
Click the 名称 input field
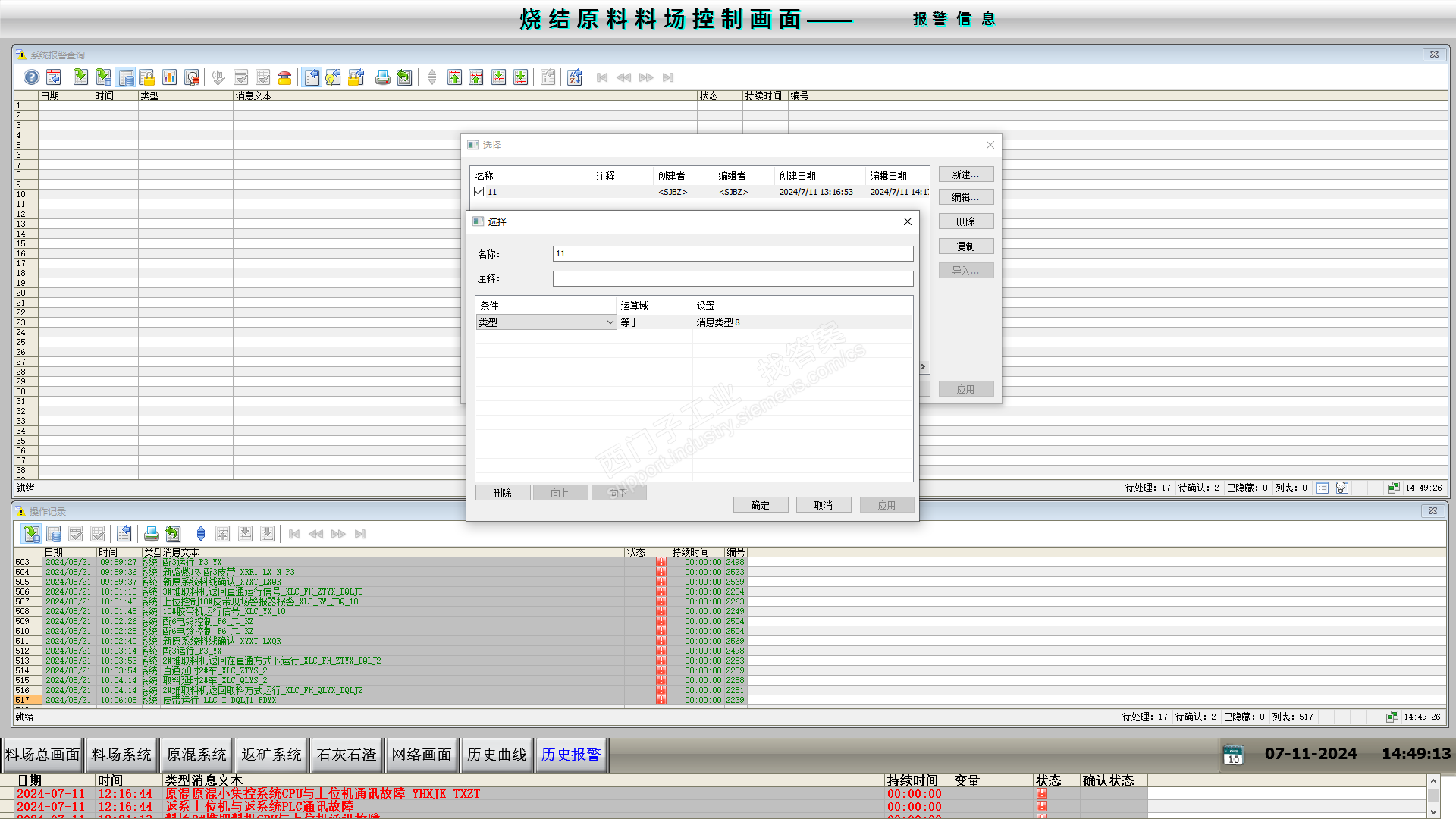pos(733,254)
